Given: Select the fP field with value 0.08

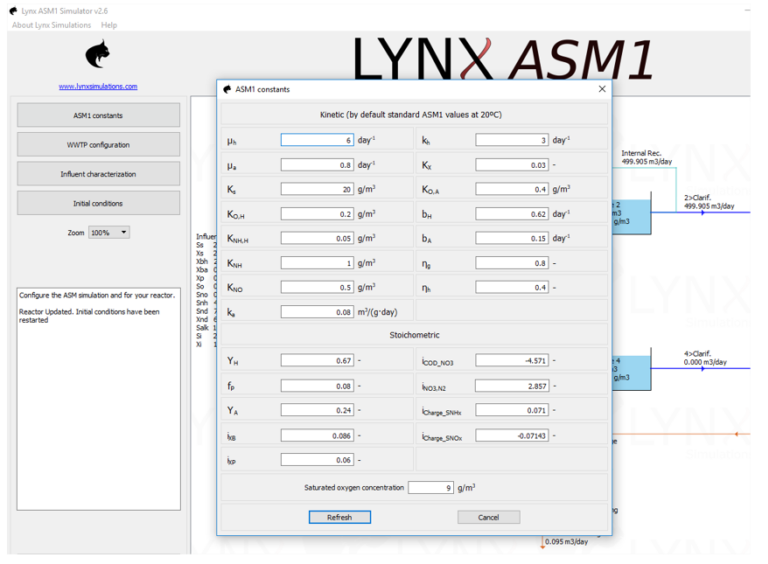Looking at the screenshot, I should pos(317,386).
